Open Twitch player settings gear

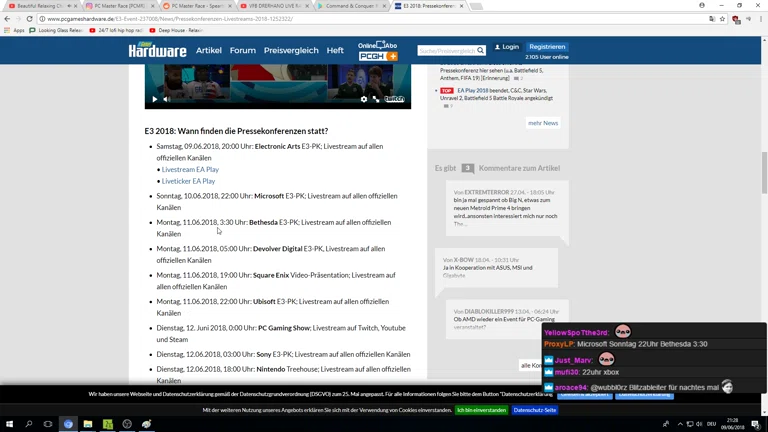364,99
